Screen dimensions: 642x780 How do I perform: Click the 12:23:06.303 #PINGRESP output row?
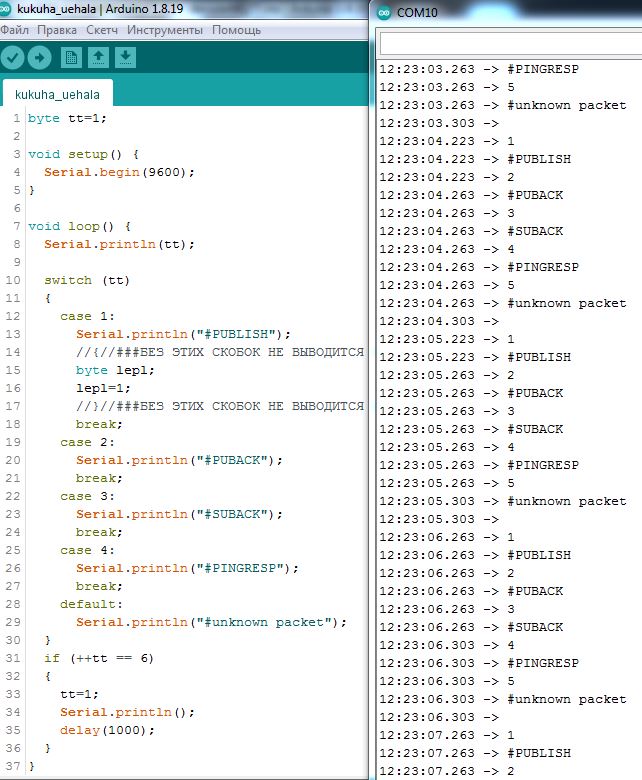[x=479, y=663]
